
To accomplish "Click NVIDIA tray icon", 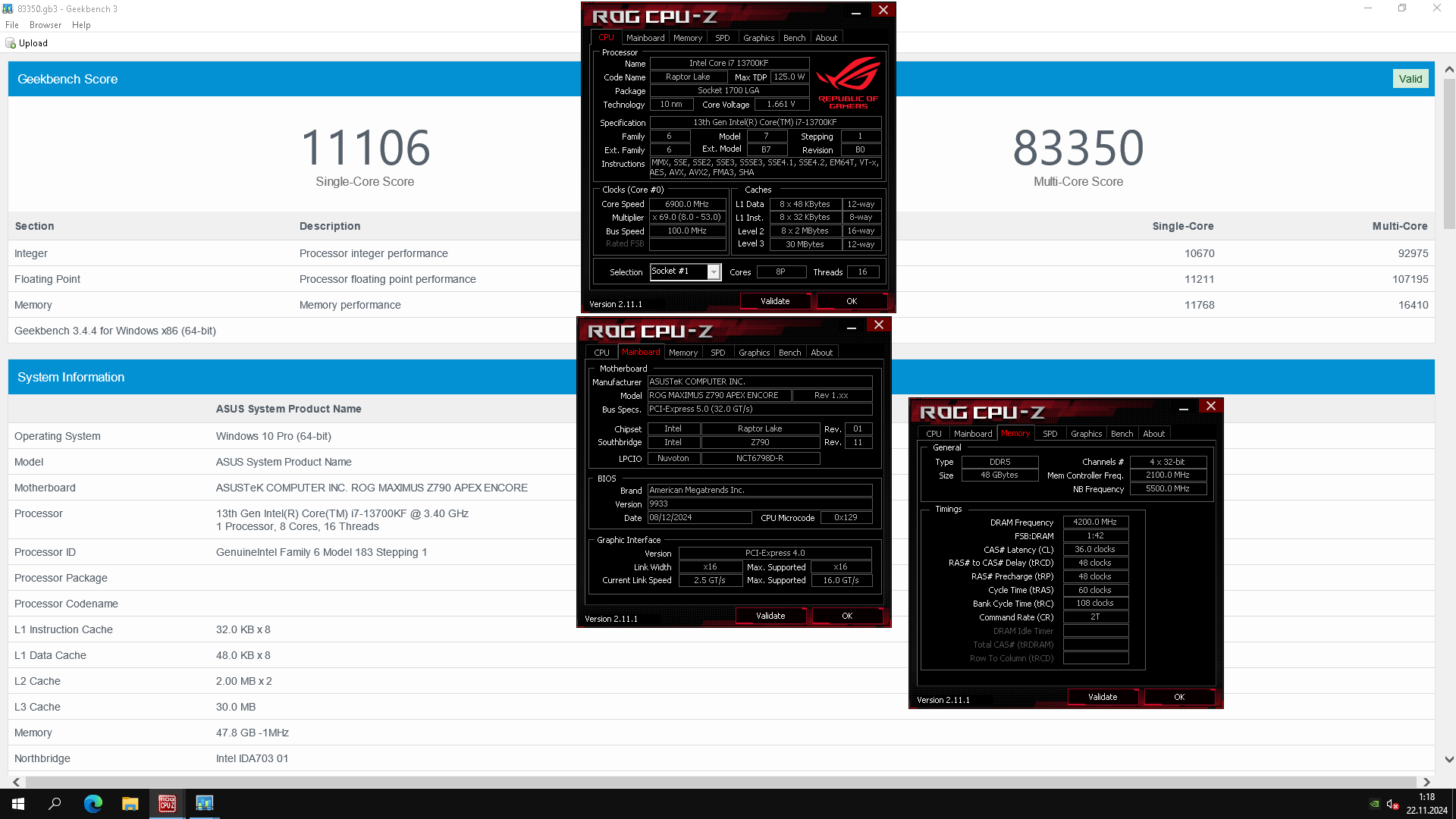I will click(1374, 804).
